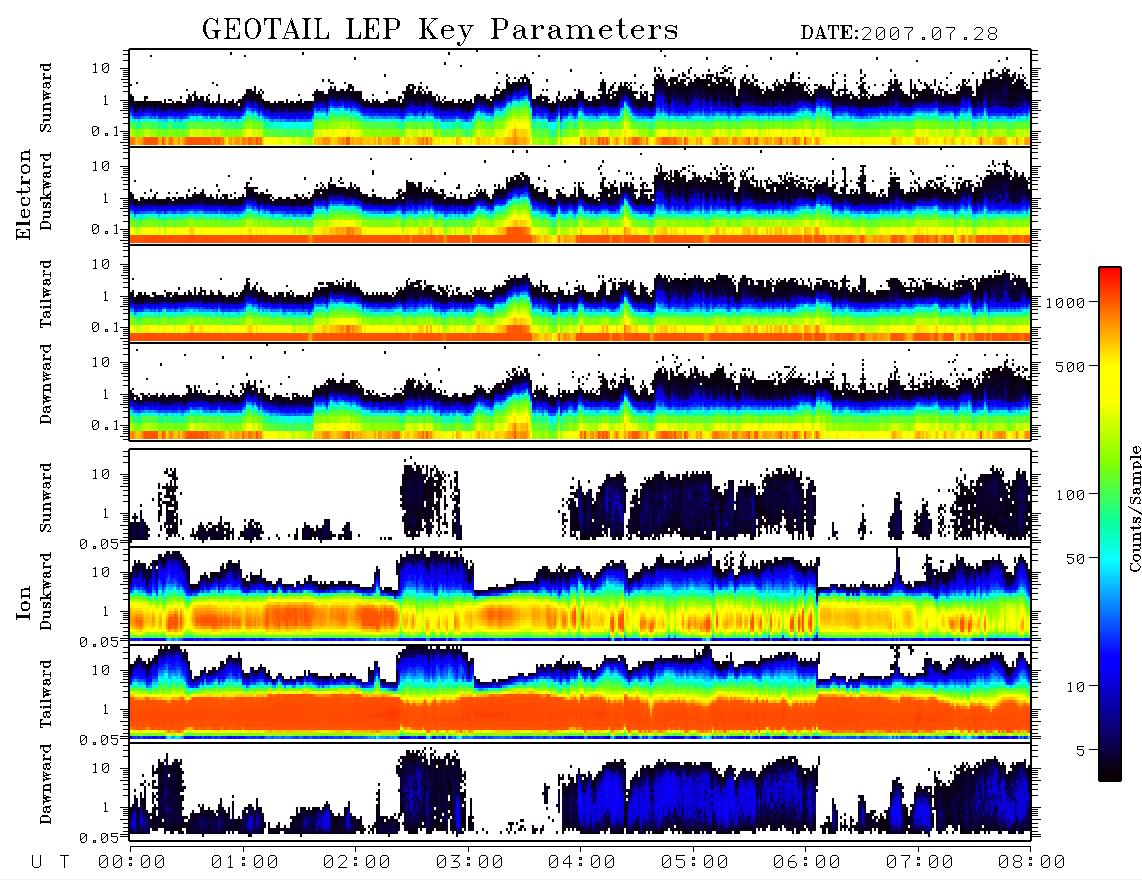Click the 100 colorbar tick label
The height and width of the screenshot is (880, 1142).
(1071, 495)
